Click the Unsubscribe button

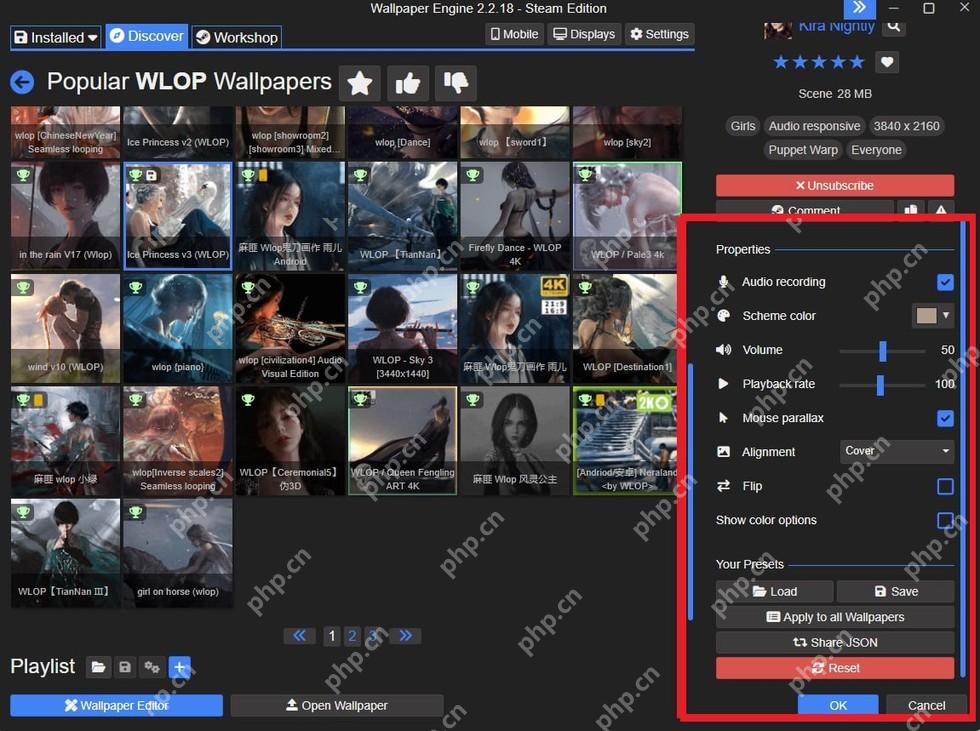[835, 186]
